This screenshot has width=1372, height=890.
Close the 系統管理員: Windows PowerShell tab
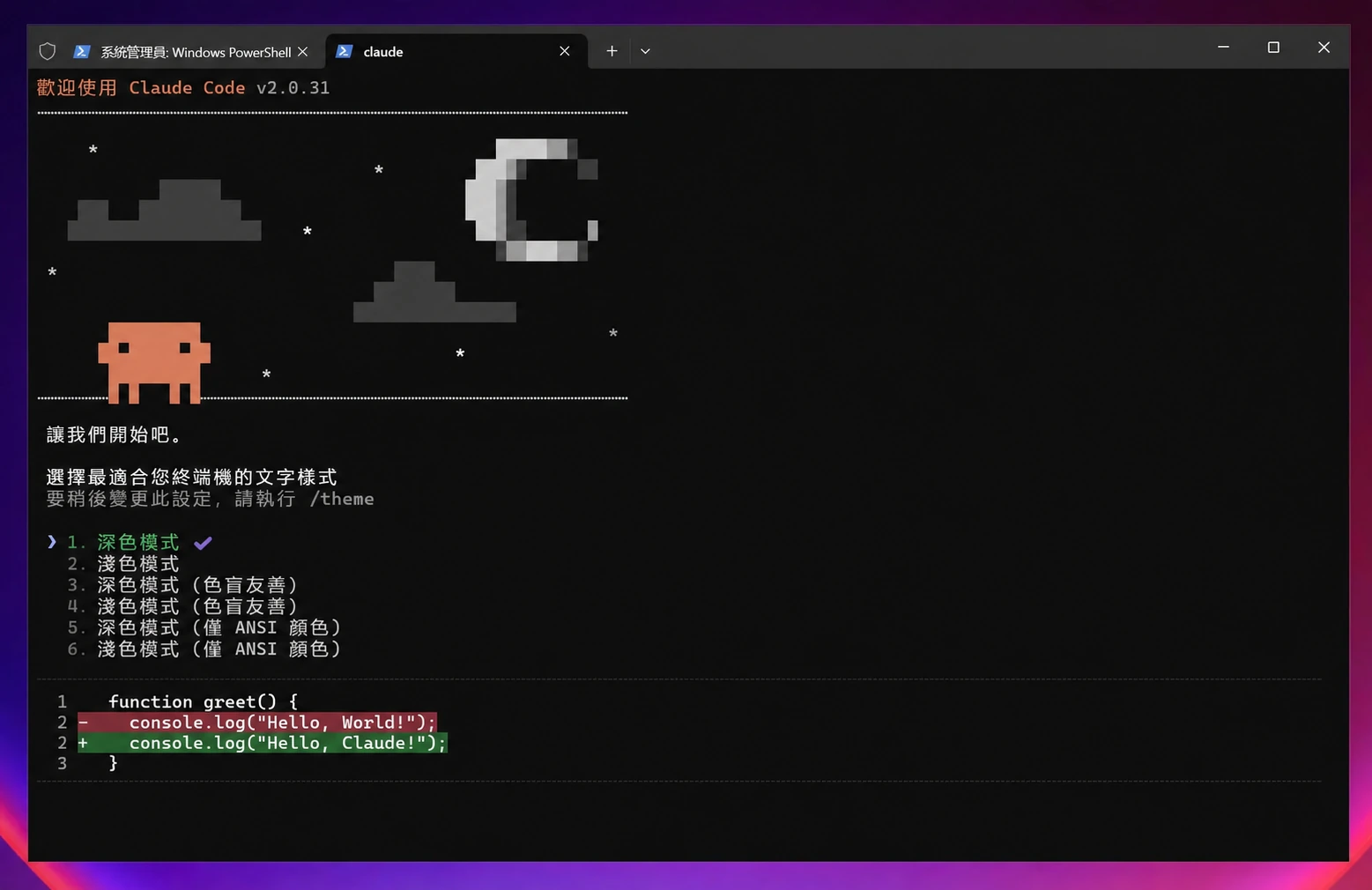303,52
